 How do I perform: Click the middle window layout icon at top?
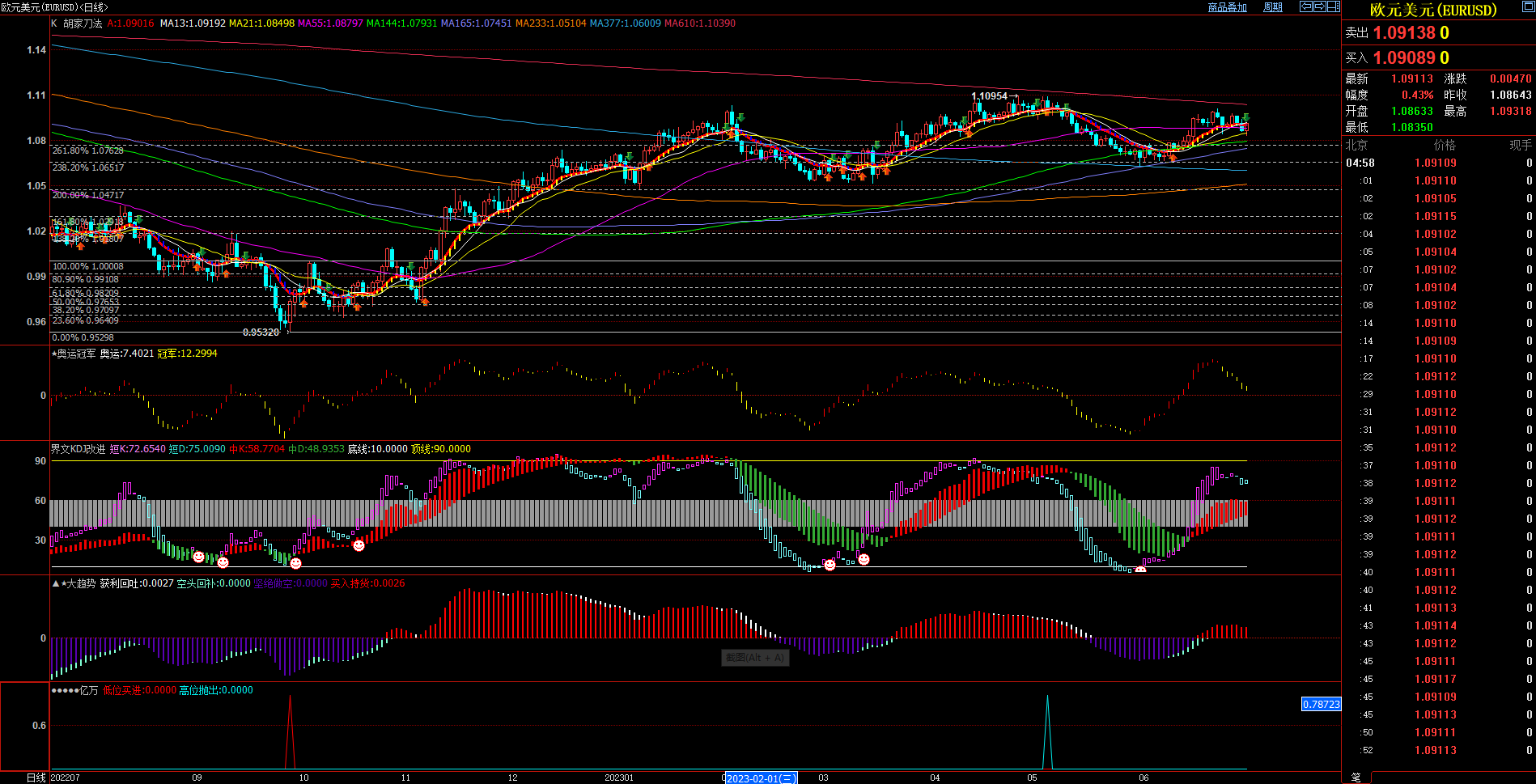[x=1319, y=6]
